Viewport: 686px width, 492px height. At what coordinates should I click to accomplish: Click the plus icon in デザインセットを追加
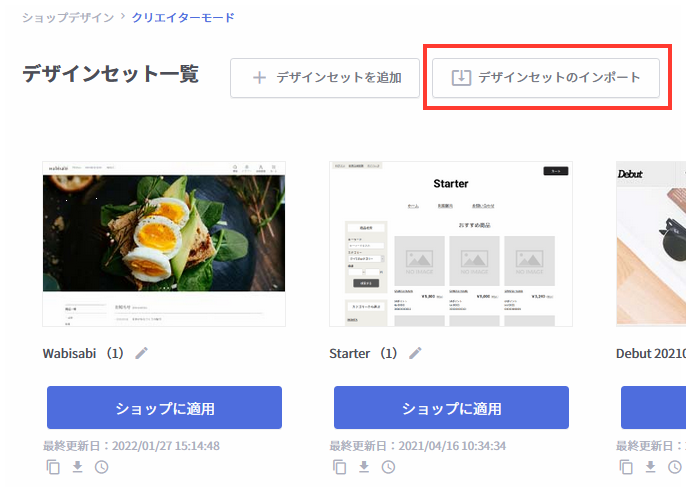[259, 78]
